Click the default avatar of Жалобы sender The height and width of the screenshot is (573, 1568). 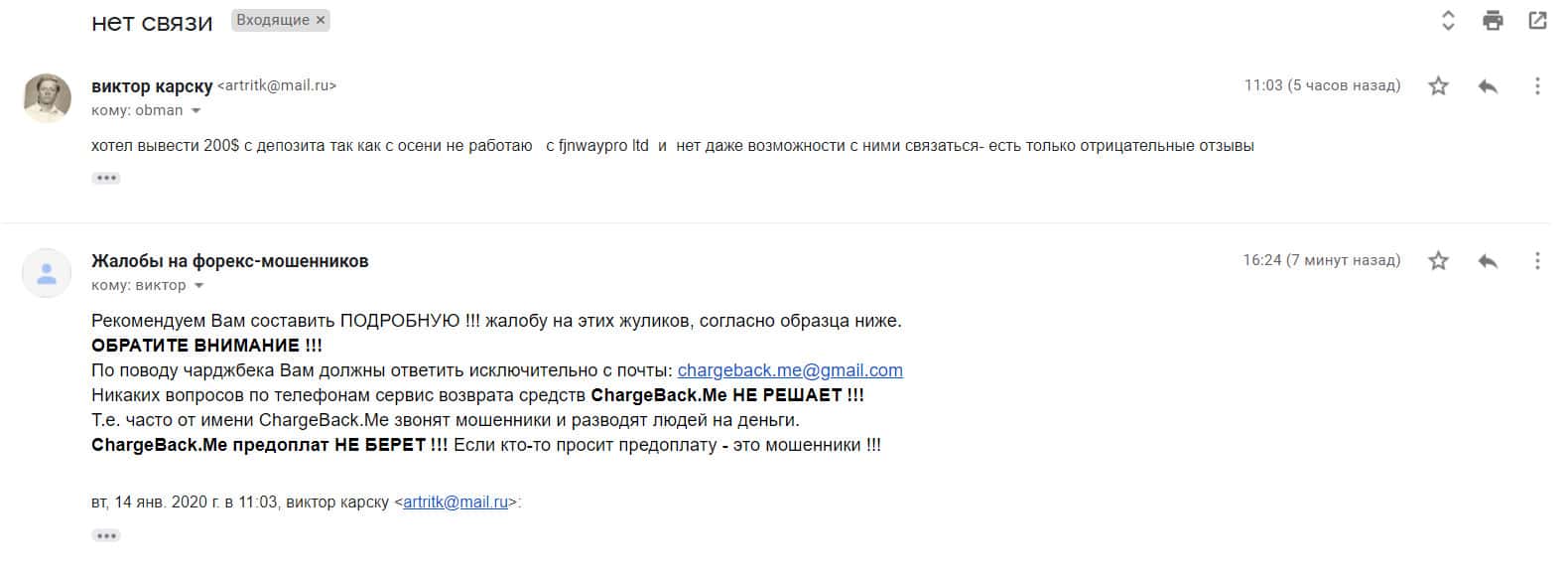click(x=47, y=273)
